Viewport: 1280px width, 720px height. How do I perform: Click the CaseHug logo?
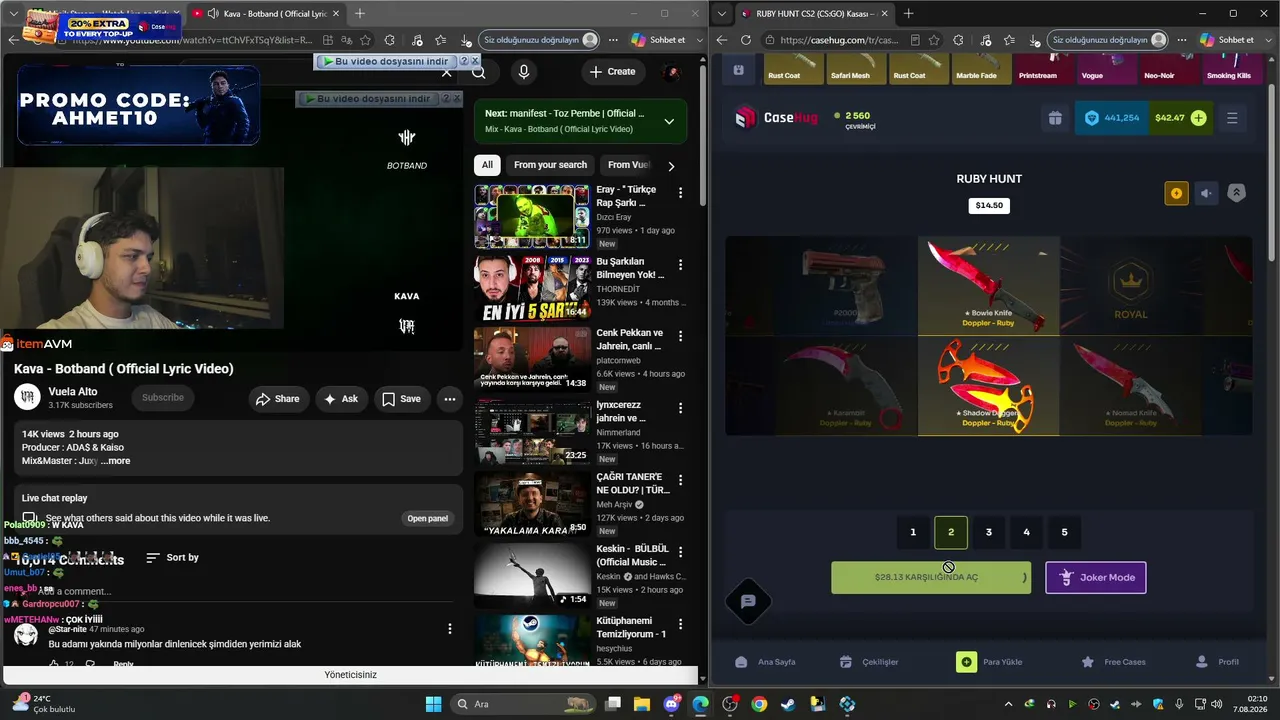click(x=776, y=118)
